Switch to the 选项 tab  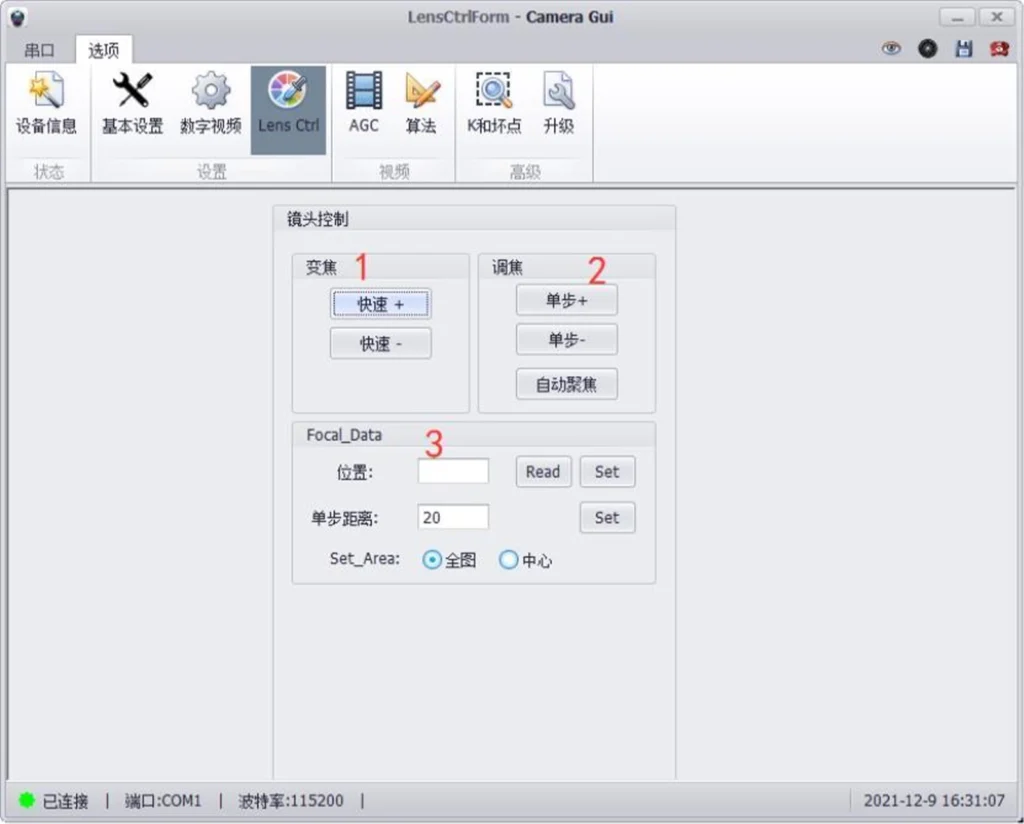103,50
